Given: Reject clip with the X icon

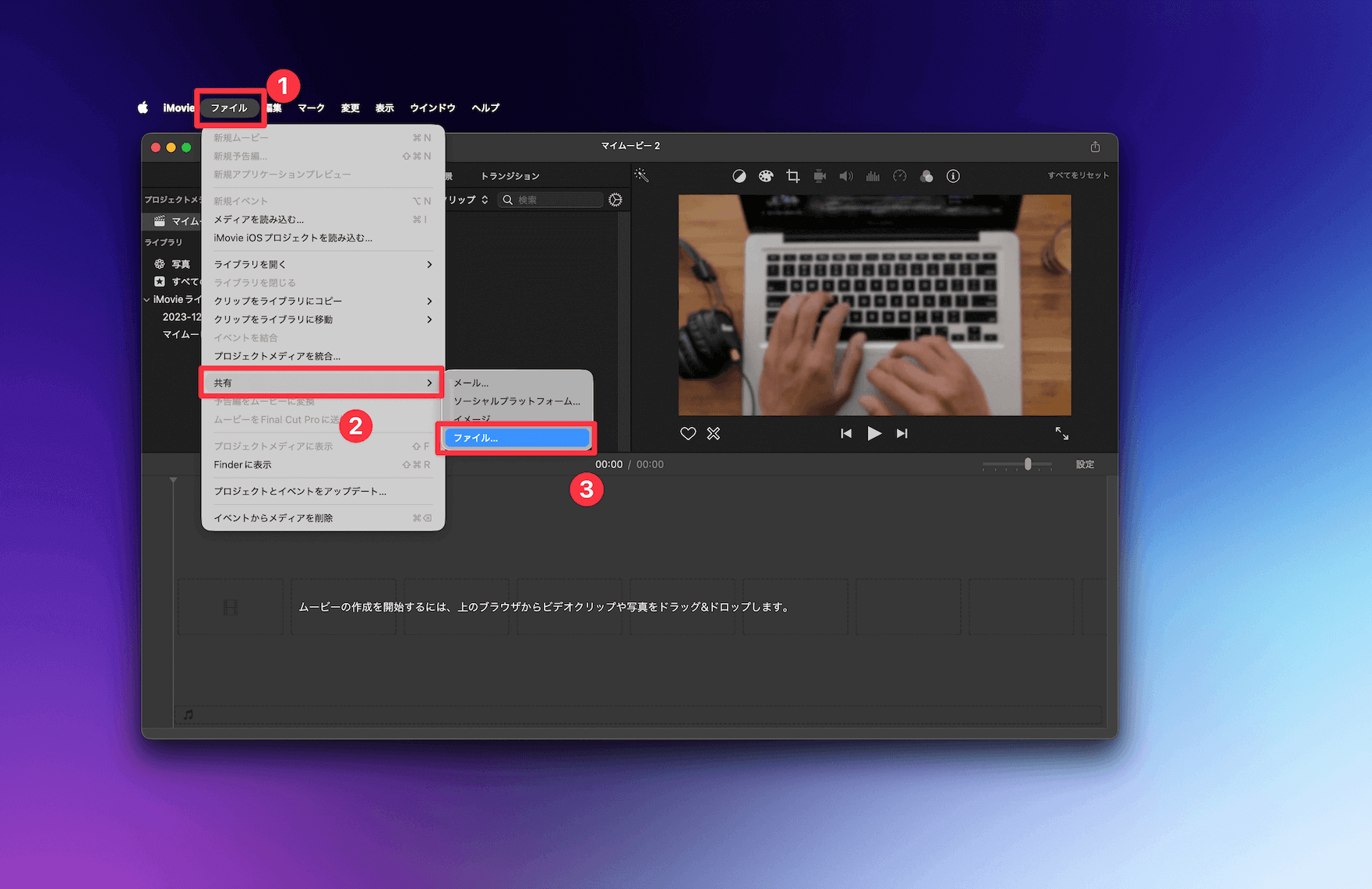Looking at the screenshot, I should [714, 433].
